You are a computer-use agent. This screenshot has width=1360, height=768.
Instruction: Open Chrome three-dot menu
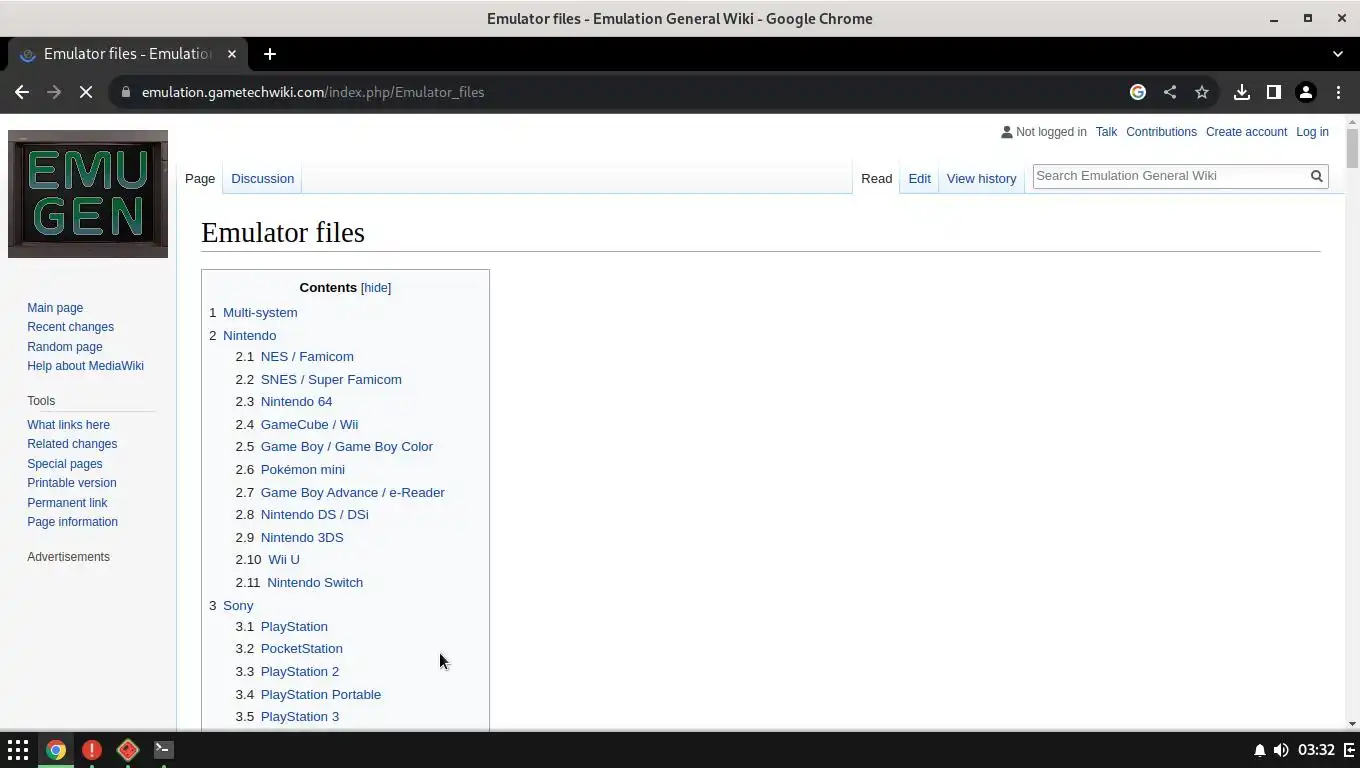pyautogui.click(x=1338, y=92)
